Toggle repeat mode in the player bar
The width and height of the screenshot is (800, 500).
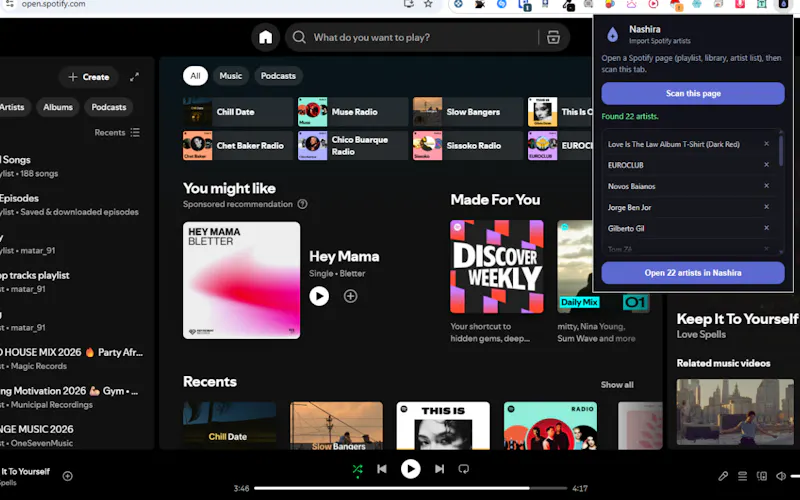463,469
